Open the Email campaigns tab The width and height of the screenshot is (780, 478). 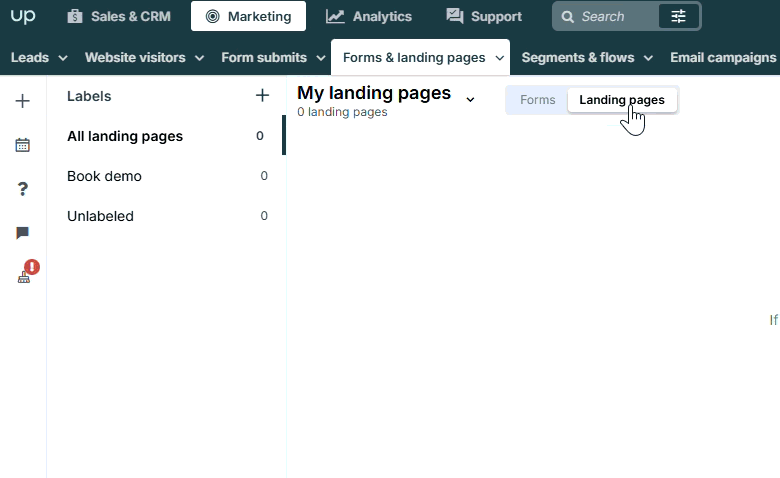tap(723, 58)
